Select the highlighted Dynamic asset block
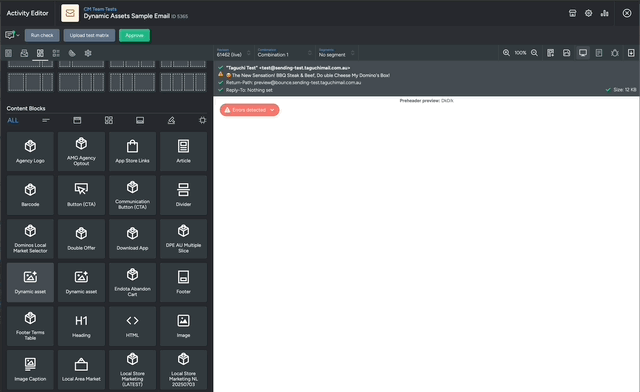 click(x=30, y=283)
